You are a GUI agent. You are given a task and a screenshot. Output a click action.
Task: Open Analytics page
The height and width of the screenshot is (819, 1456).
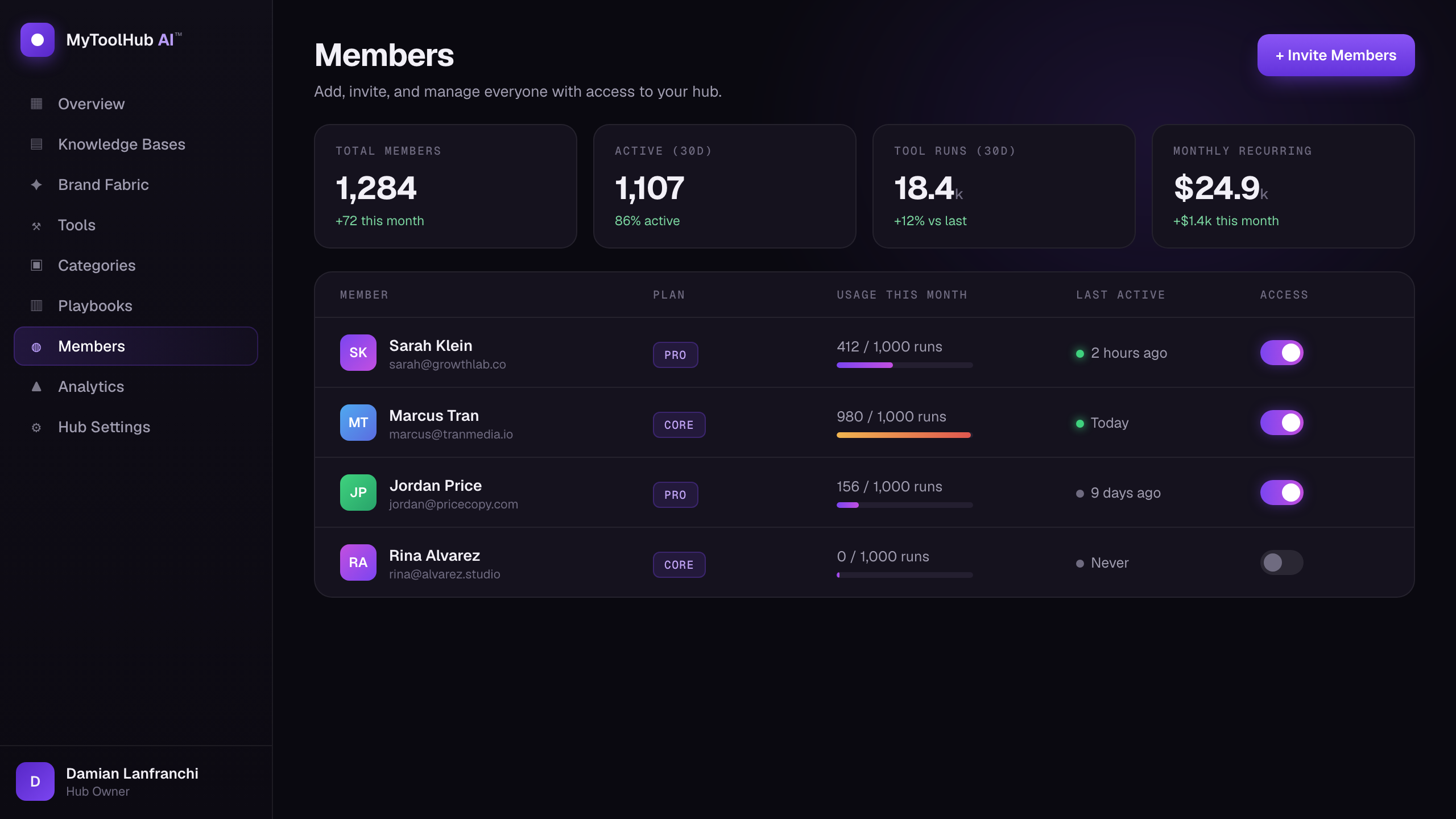pyautogui.click(x=136, y=387)
